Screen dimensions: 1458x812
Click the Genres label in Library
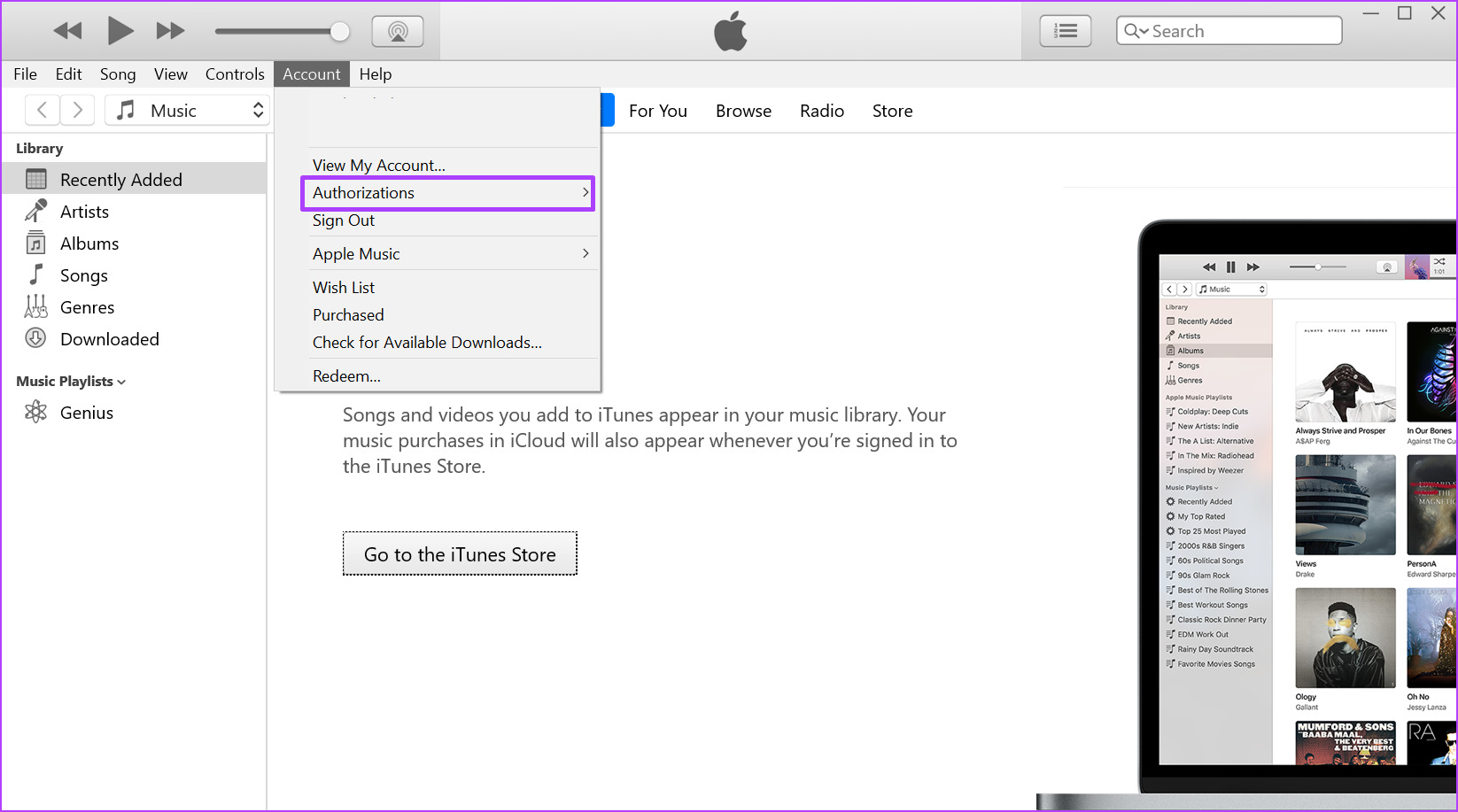[87, 307]
